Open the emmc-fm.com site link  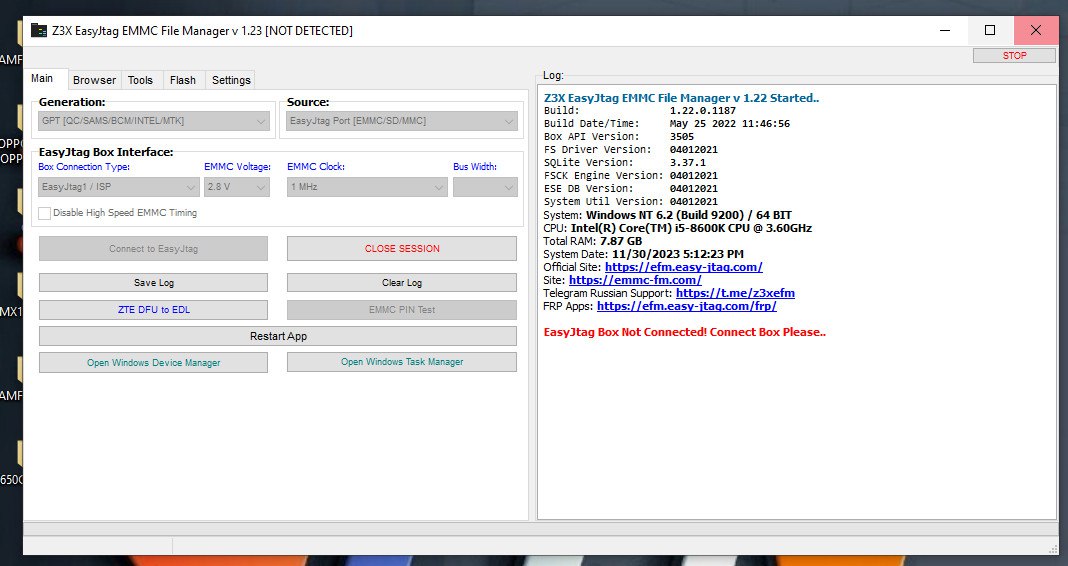635,280
